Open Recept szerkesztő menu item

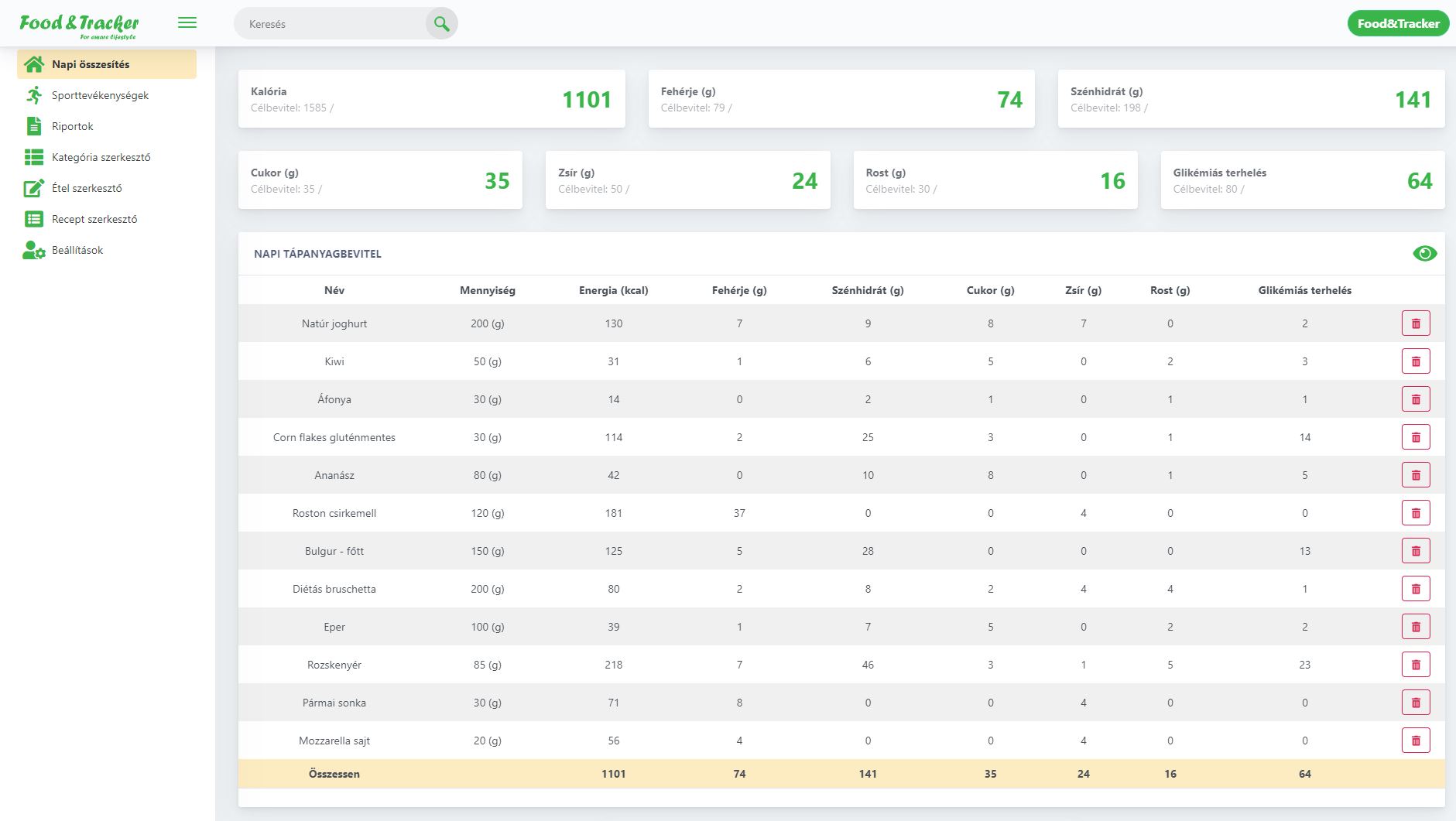107,219
